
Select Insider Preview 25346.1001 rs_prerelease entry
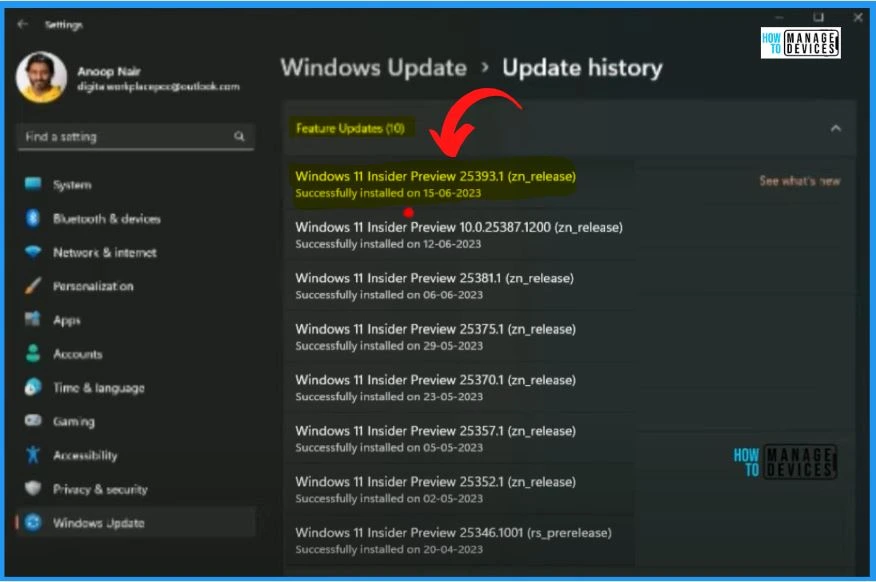click(x=459, y=540)
